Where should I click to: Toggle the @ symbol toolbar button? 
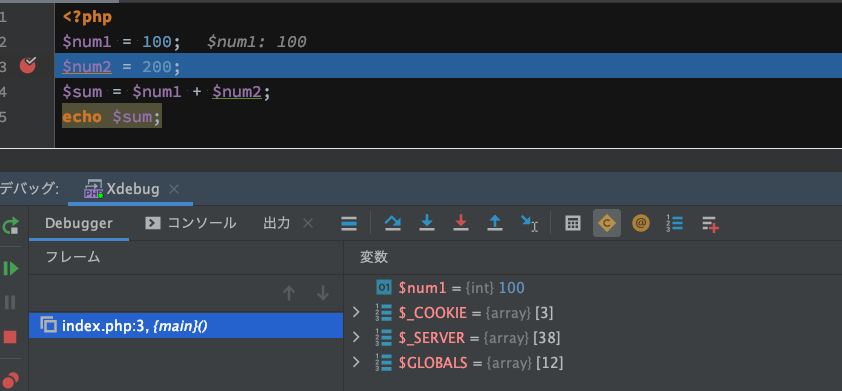coord(641,223)
